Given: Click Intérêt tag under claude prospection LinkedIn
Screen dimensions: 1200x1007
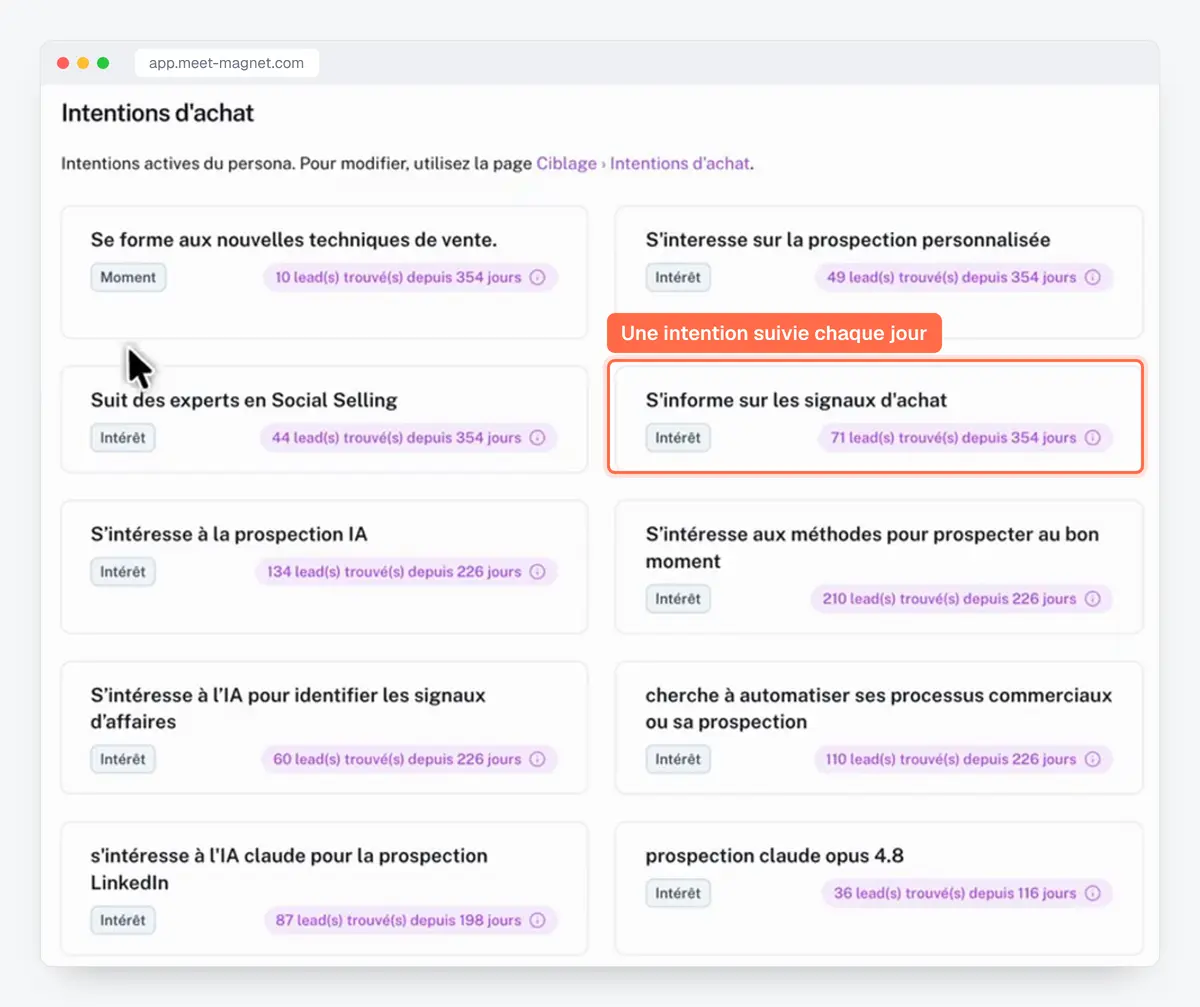Looking at the screenshot, I should click(123, 920).
